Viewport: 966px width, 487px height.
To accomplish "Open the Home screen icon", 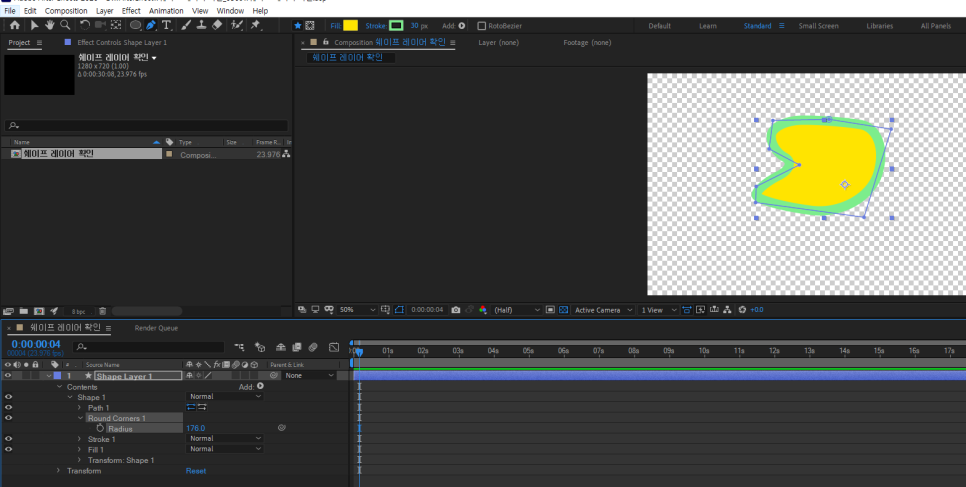I will (15, 25).
